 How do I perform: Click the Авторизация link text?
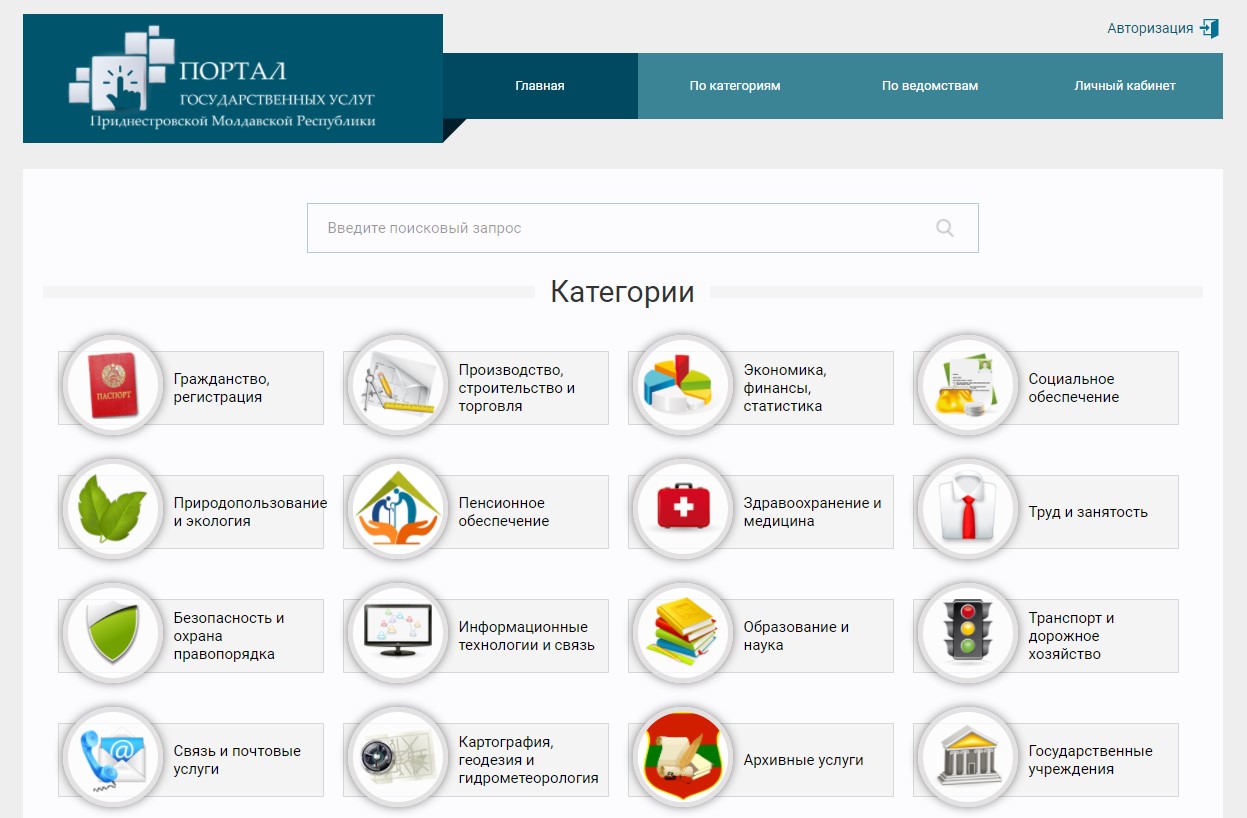click(1150, 28)
